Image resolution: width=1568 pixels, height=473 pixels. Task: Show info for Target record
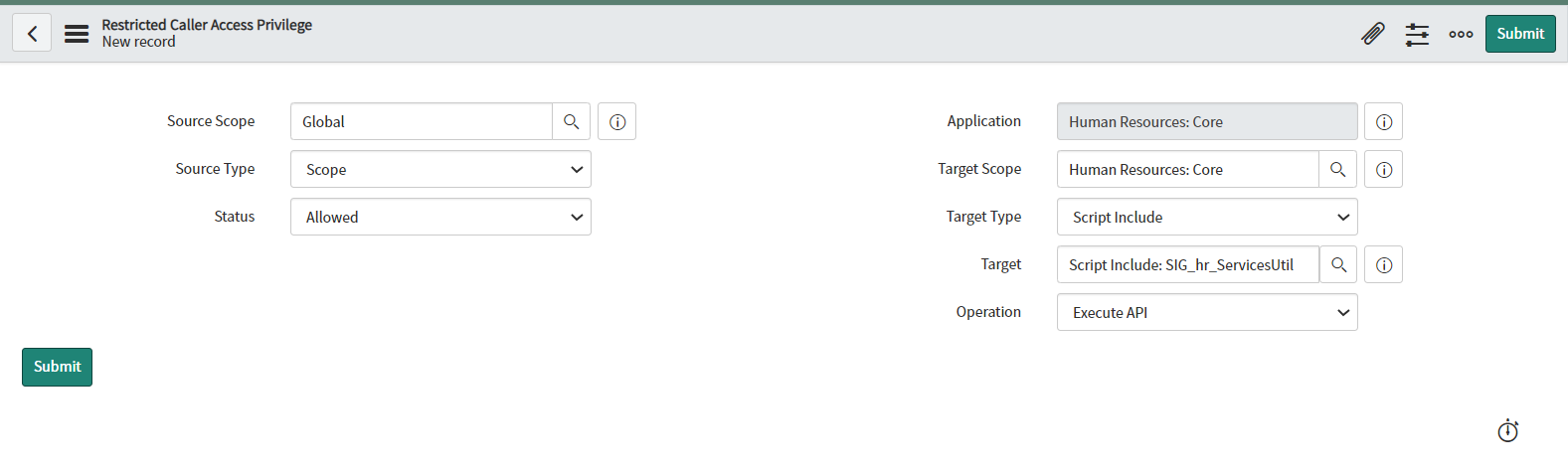(1384, 264)
